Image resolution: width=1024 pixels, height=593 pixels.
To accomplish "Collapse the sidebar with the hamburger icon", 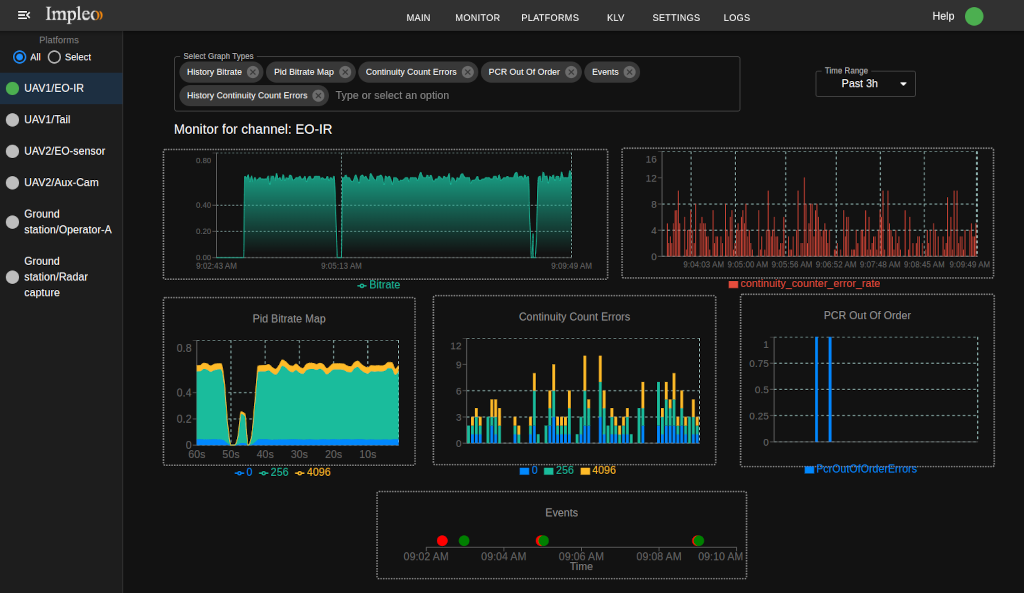I will tap(24, 15).
